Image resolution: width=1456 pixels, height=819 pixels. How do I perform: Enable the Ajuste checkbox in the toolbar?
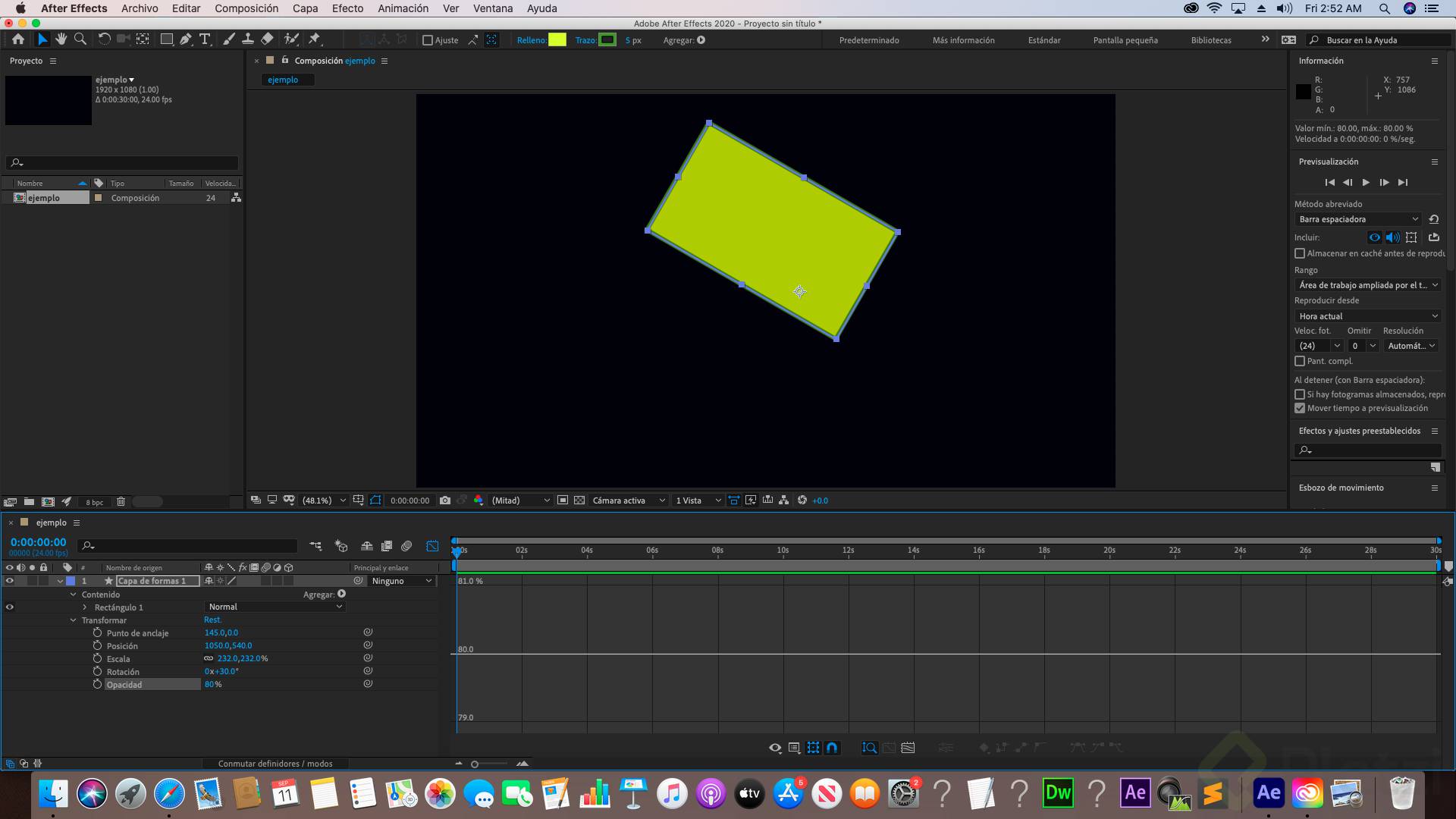pyautogui.click(x=428, y=40)
